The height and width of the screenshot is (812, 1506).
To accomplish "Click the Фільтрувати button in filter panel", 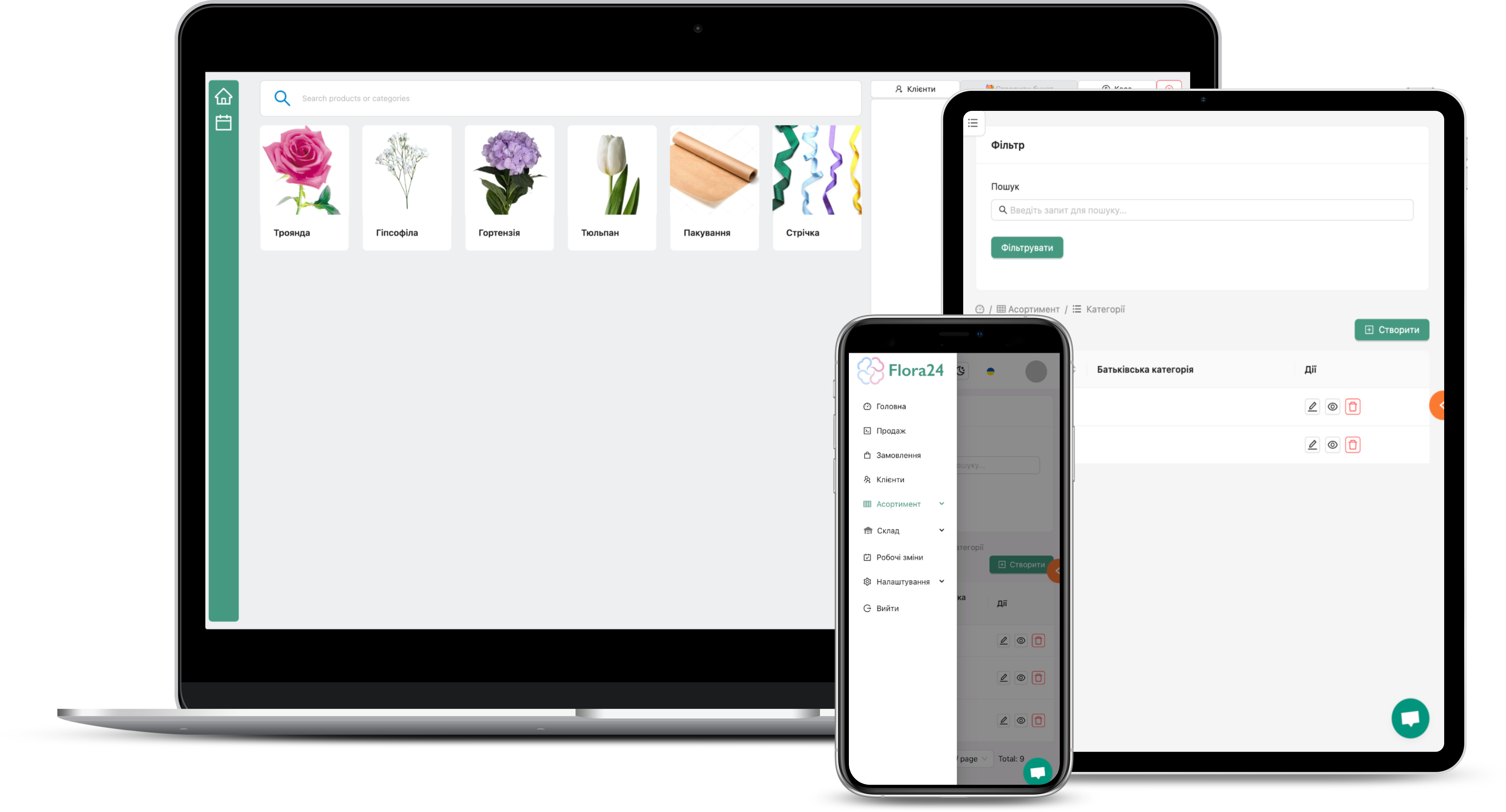I will [1027, 248].
